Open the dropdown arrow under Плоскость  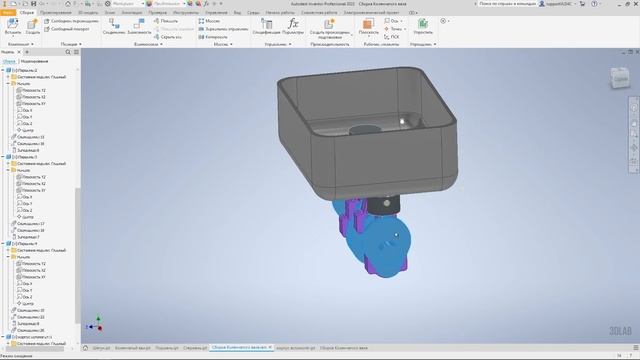[369, 37]
